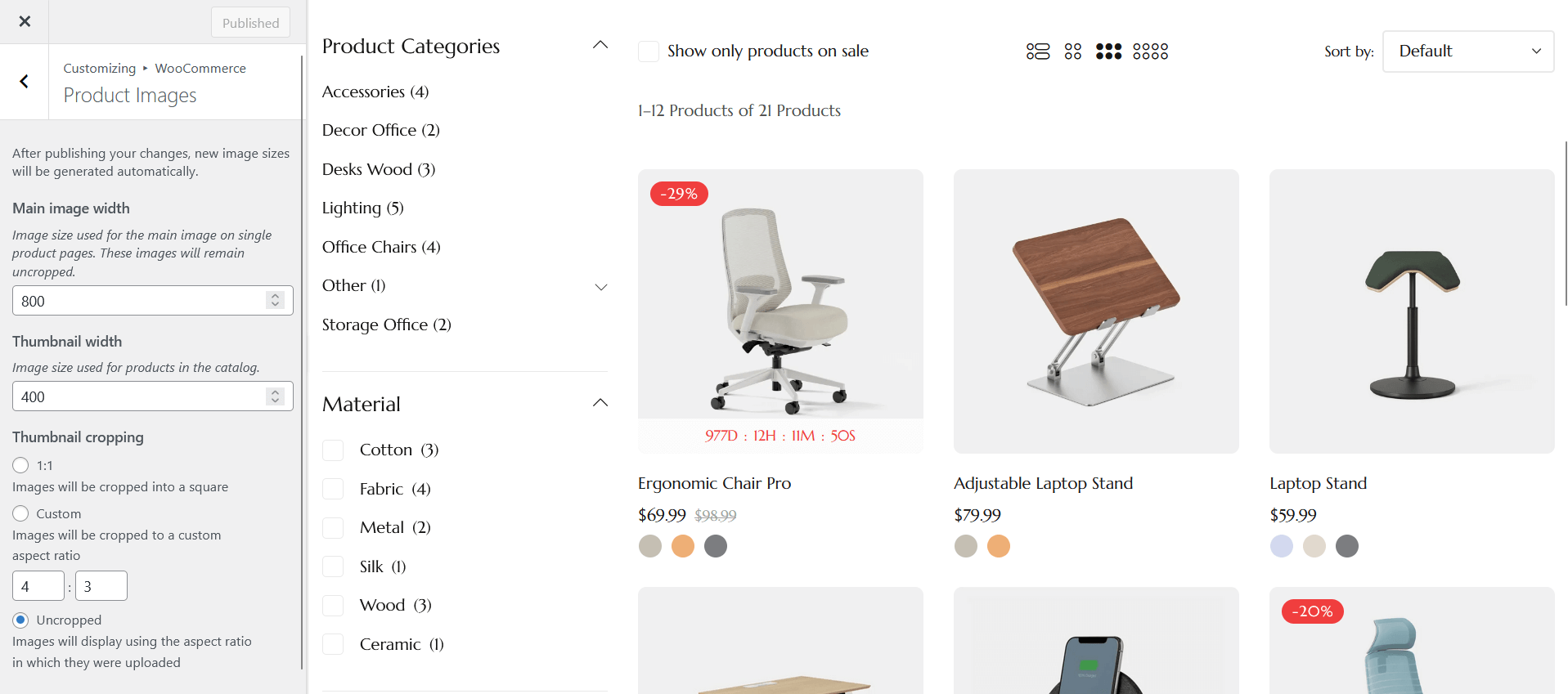Select the 1:1 thumbnail cropping option
The width and height of the screenshot is (1568, 694).
[x=21, y=465]
